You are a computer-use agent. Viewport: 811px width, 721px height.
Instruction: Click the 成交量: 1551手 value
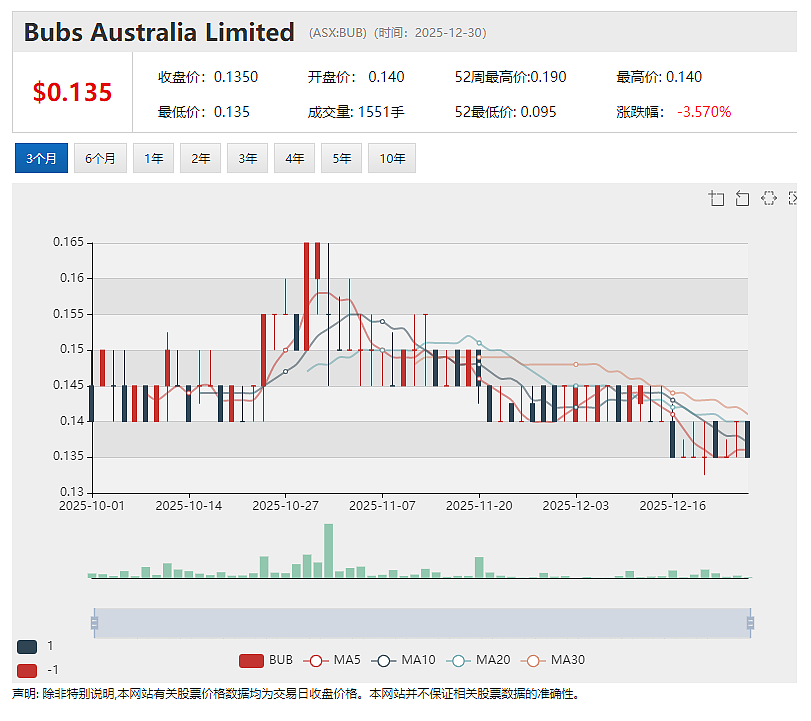click(x=356, y=112)
